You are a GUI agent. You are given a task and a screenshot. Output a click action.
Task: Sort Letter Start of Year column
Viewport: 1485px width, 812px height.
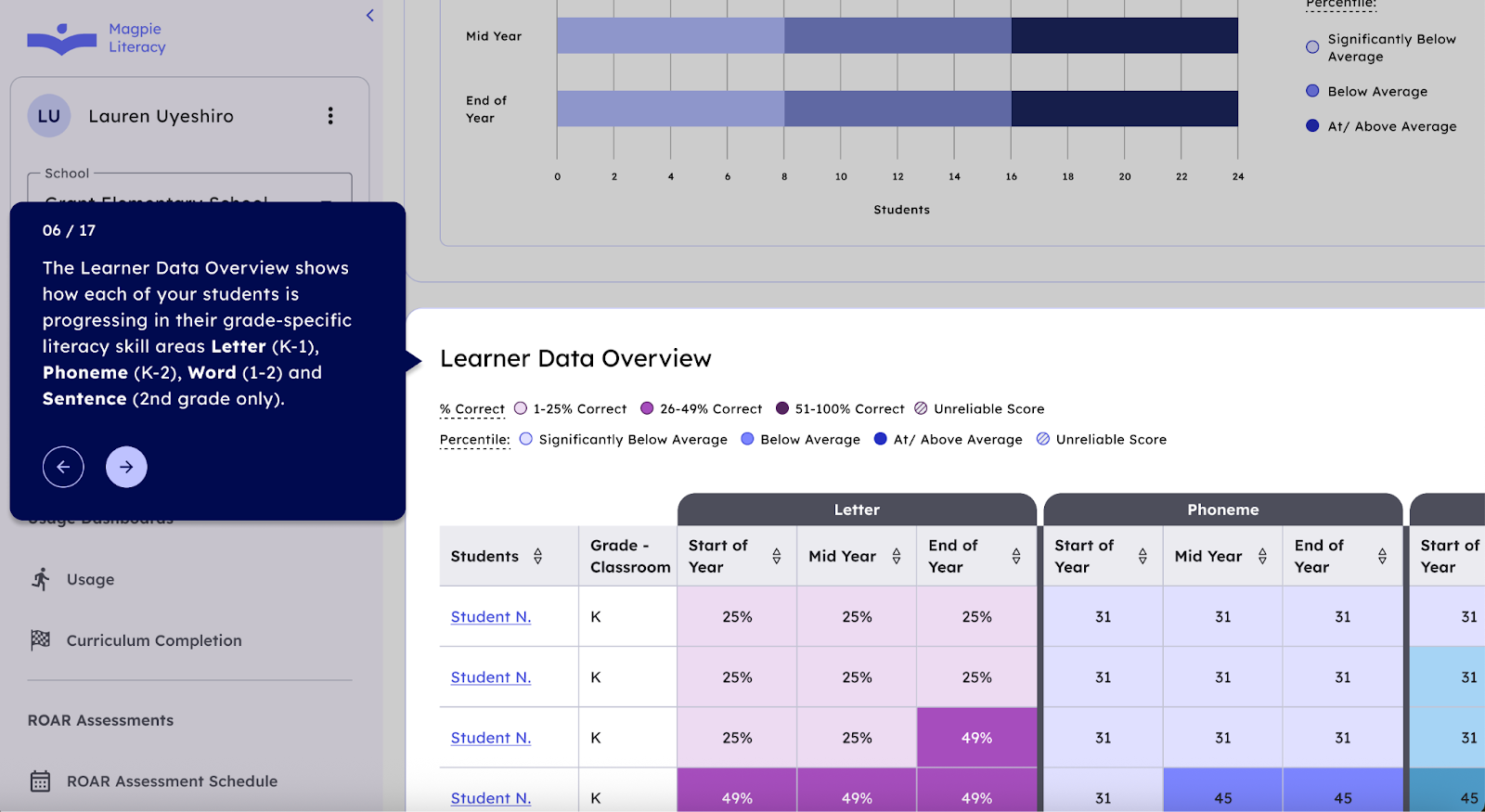coord(777,556)
